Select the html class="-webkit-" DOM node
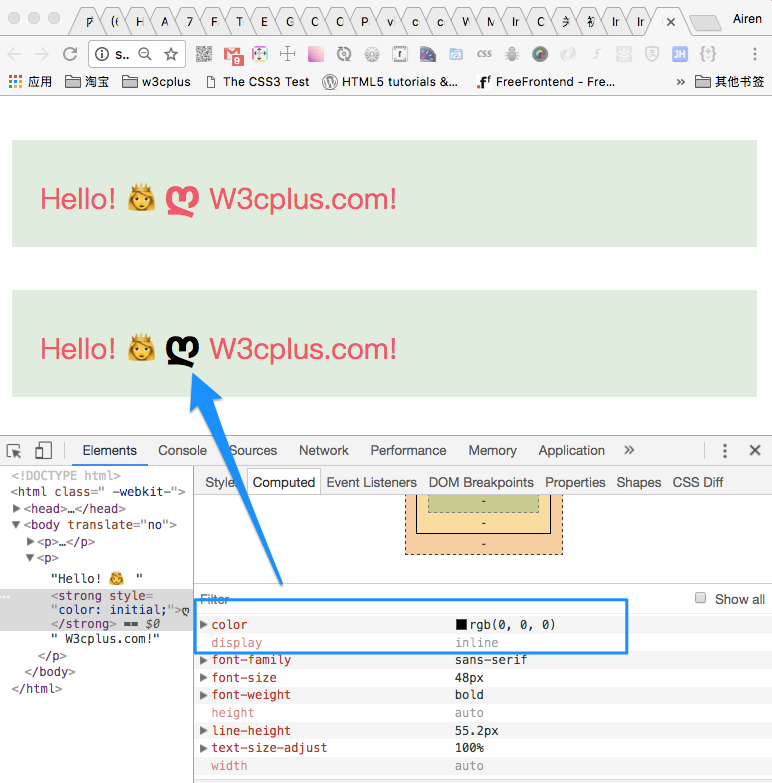 [x=98, y=492]
